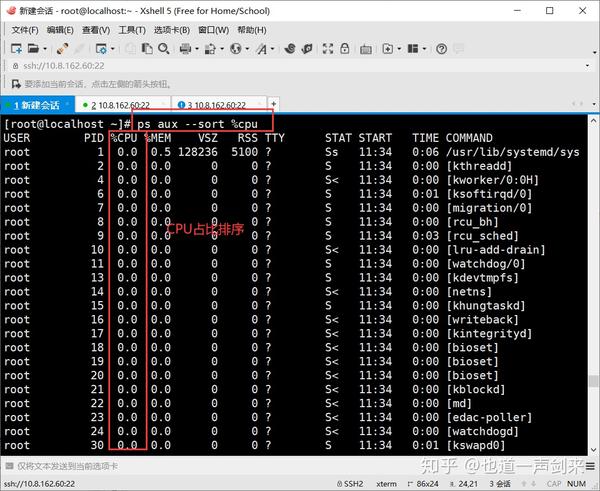Click the dark green leaf toolbar icon
This screenshot has height=491, width=600.
[x=307, y=49]
